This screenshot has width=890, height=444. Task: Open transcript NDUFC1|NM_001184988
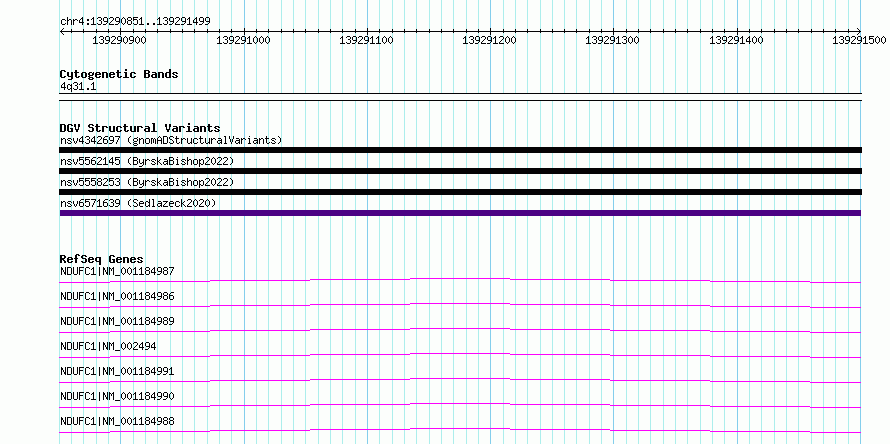[x=117, y=421]
